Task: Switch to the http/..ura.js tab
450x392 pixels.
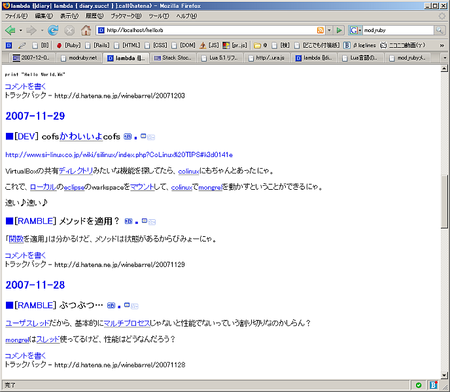Action: pos(267,58)
